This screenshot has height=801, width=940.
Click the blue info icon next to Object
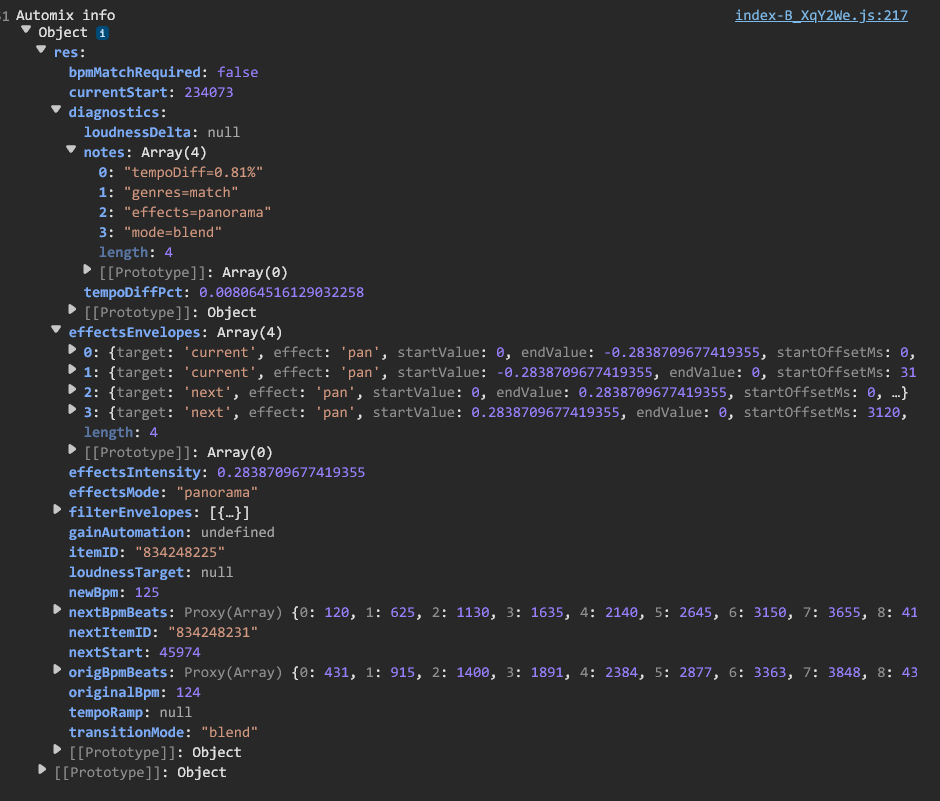pos(103,33)
